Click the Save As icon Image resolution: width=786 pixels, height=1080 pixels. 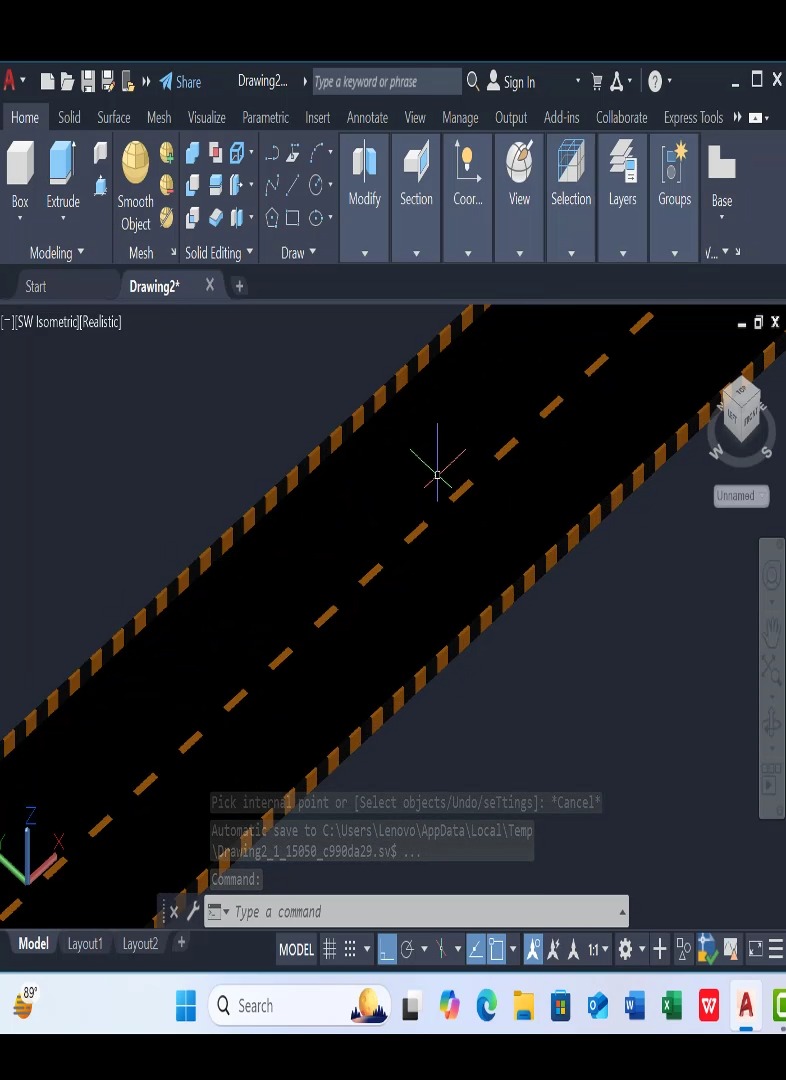click(x=108, y=81)
